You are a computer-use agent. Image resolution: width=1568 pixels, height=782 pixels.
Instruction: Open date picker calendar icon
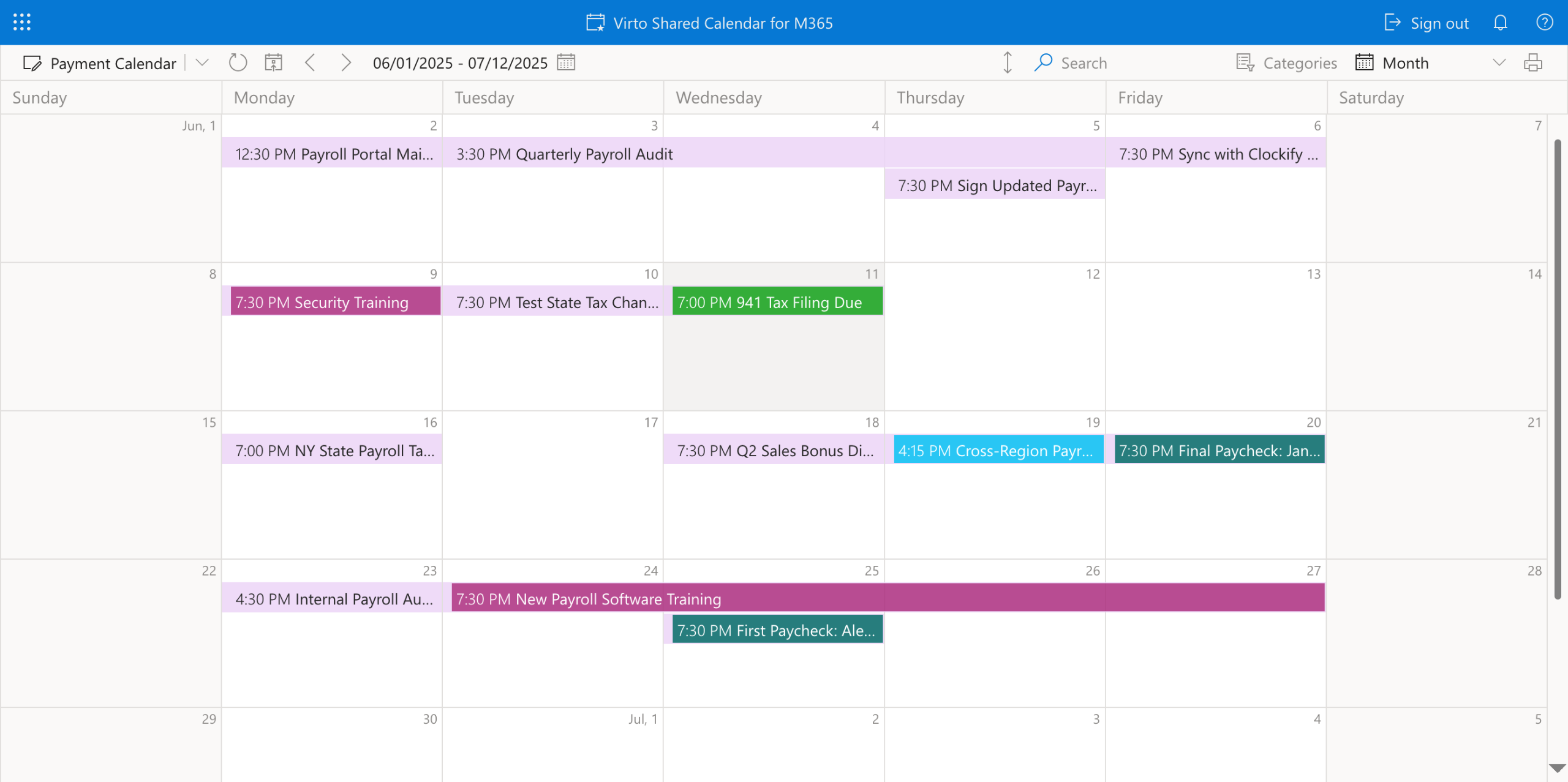(566, 62)
